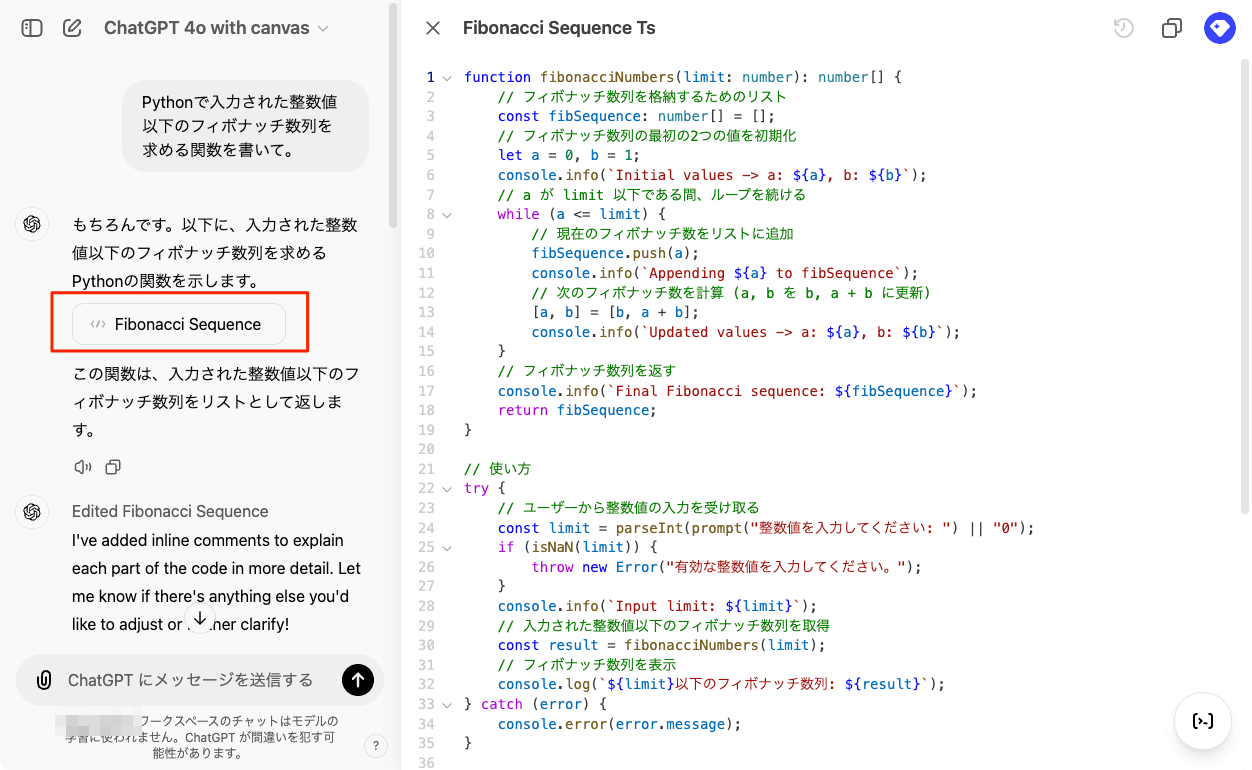Play the response with read aloud icon
This screenshot has width=1252, height=770.
(x=83, y=467)
